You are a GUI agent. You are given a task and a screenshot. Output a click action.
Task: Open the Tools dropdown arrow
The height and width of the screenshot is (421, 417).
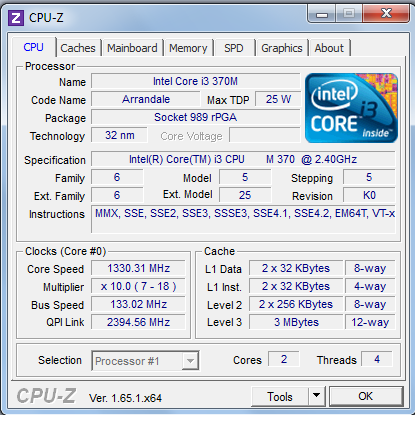tap(316, 396)
